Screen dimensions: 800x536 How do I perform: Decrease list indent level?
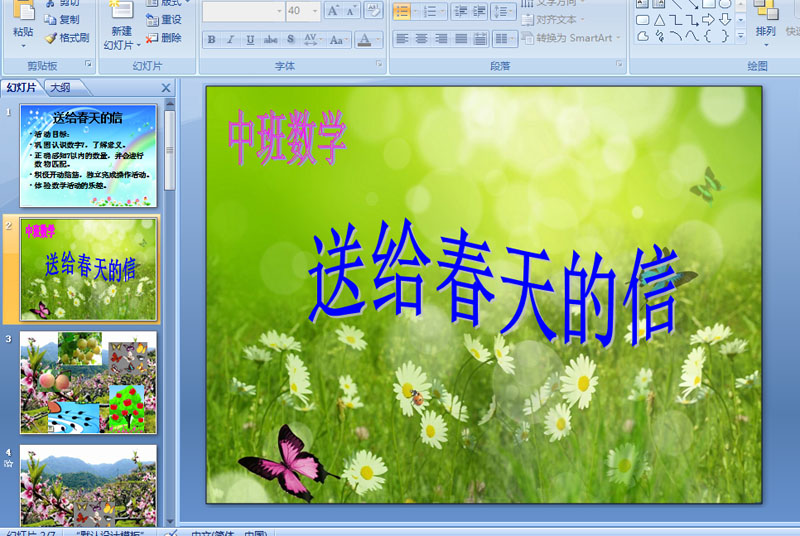pyautogui.click(x=460, y=11)
